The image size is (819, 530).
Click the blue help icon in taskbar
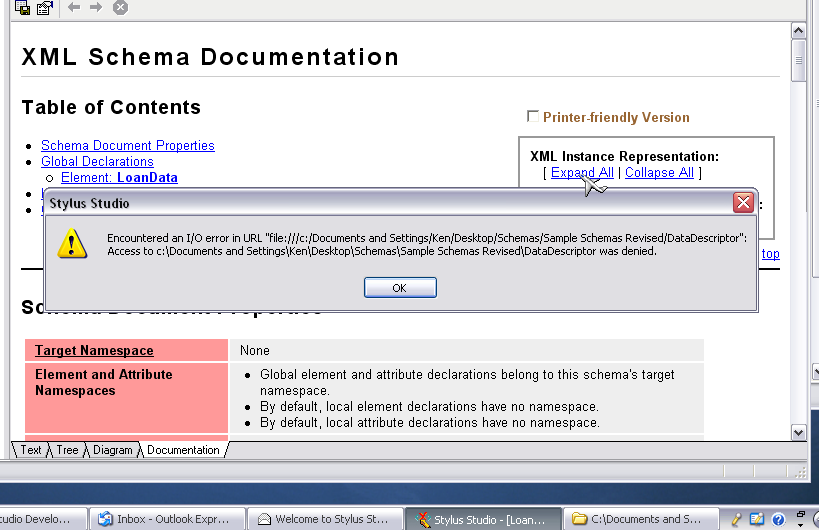point(778,519)
